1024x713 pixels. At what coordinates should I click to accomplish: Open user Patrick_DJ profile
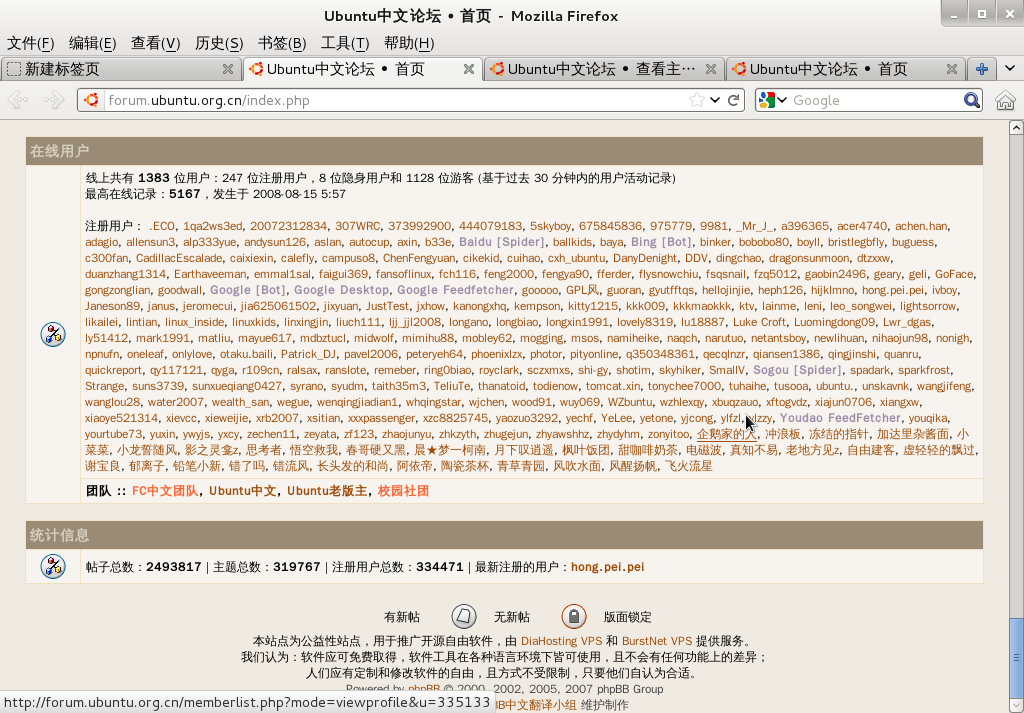point(307,354)
